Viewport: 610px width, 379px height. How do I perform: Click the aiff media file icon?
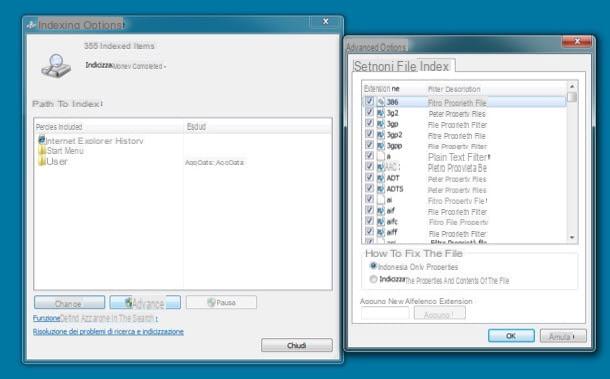tap(380, 232)
